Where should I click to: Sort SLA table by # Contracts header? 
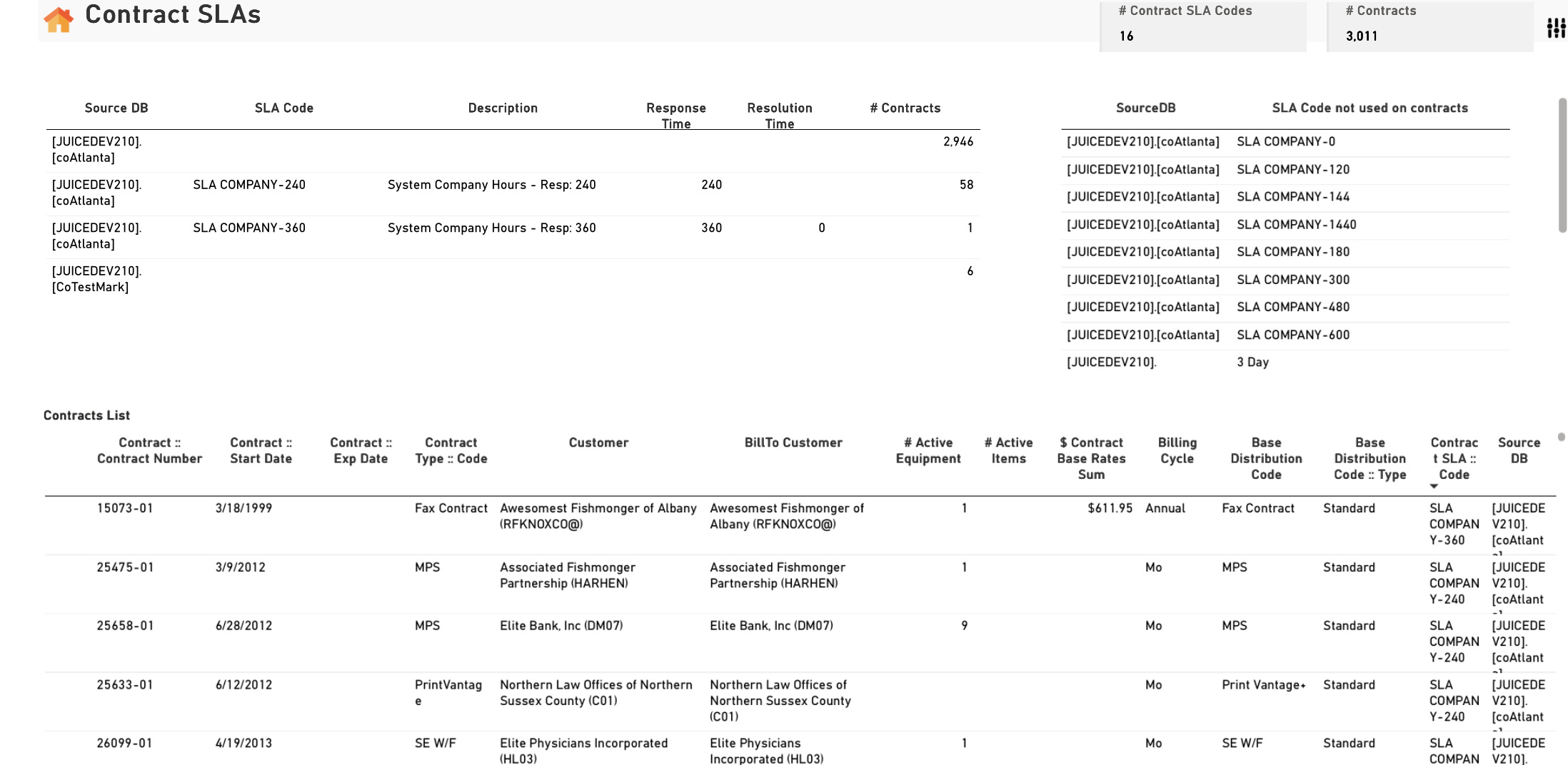click(x=905, y=108)
